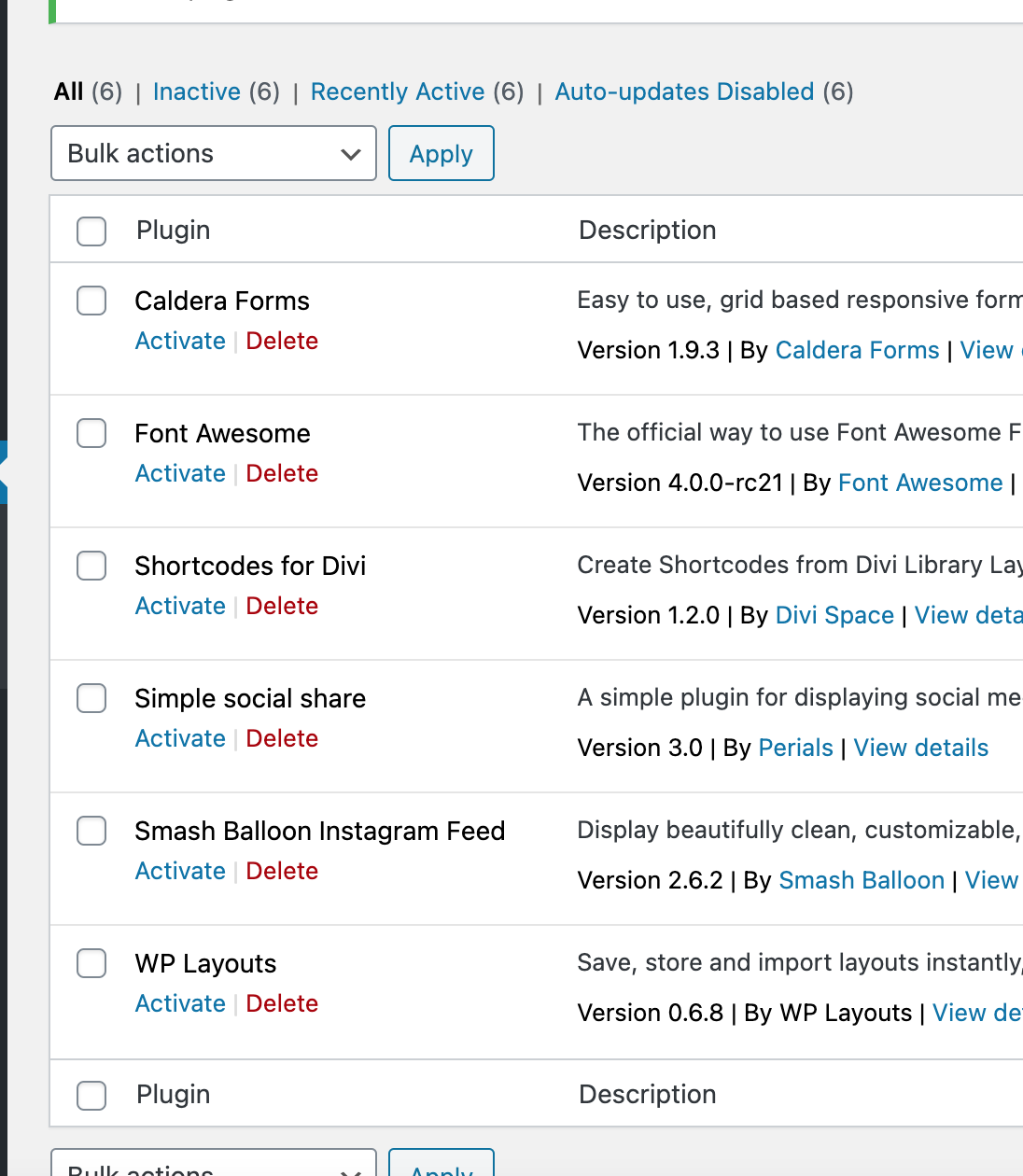Open the Smash Balloon author link

tap(862, 880)
